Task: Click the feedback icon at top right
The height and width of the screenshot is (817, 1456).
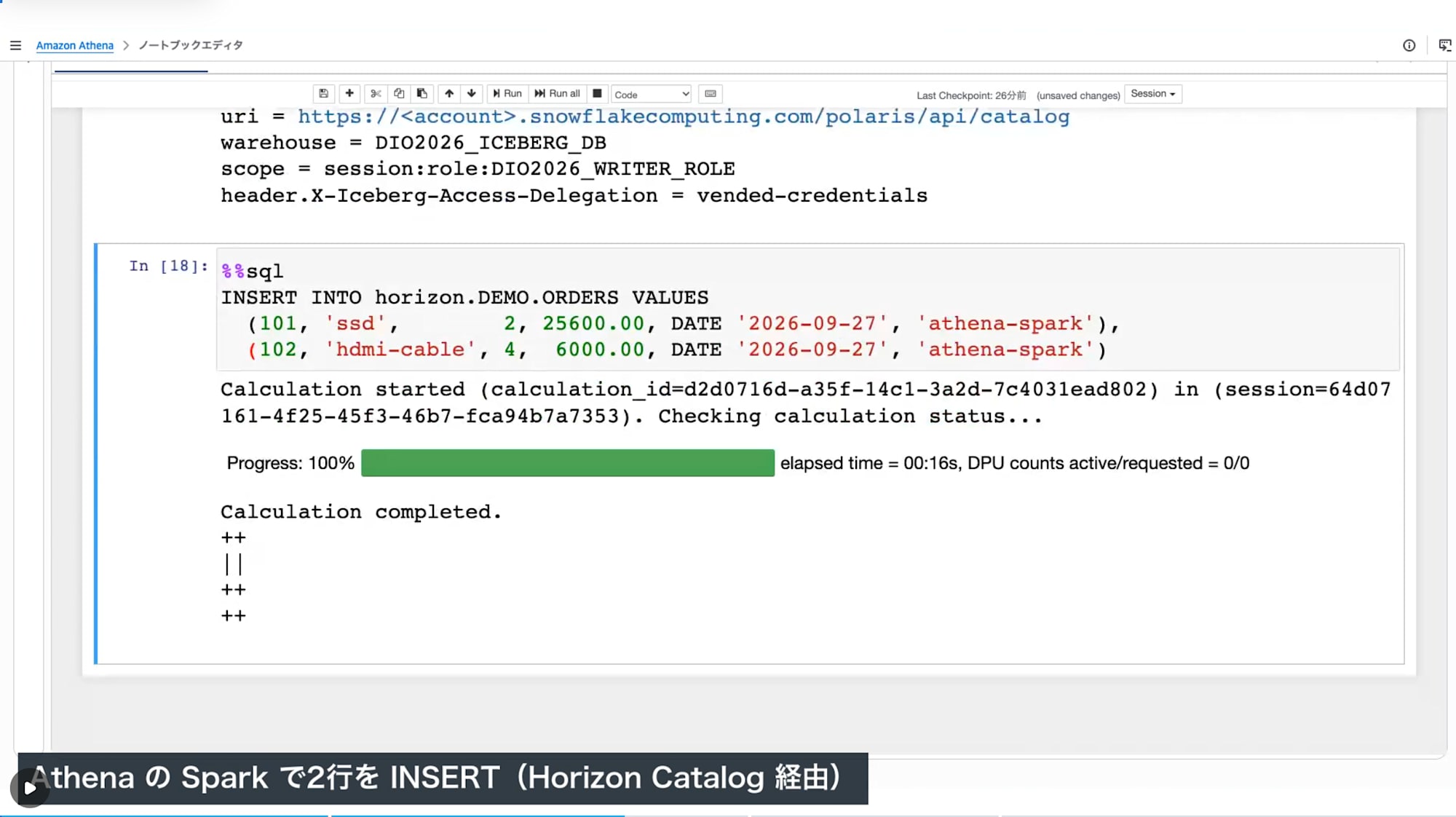Action: point(1445,45)
